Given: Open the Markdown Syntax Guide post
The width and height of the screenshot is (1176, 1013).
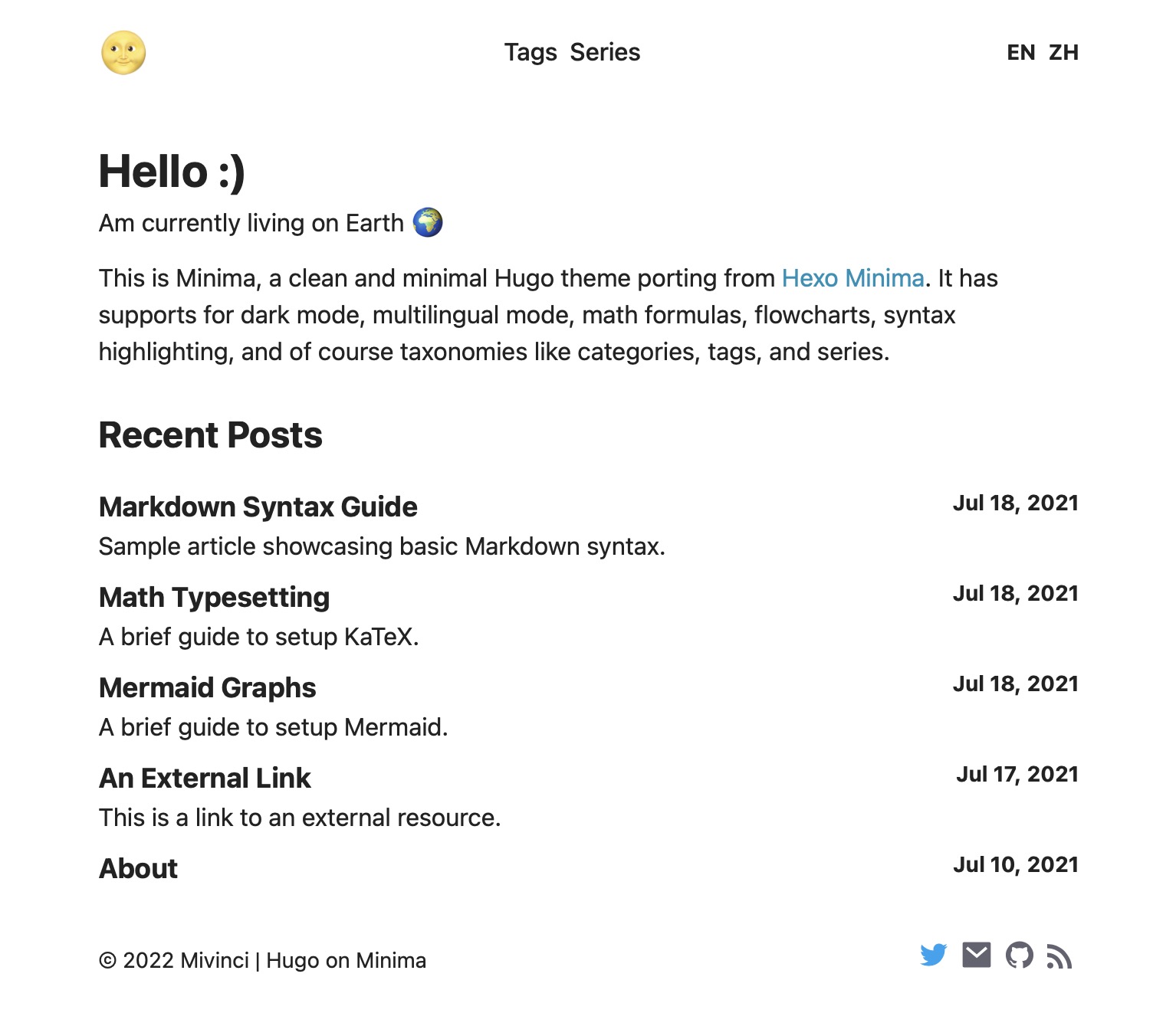Looking at the screenshot, I should click(258, 507).
